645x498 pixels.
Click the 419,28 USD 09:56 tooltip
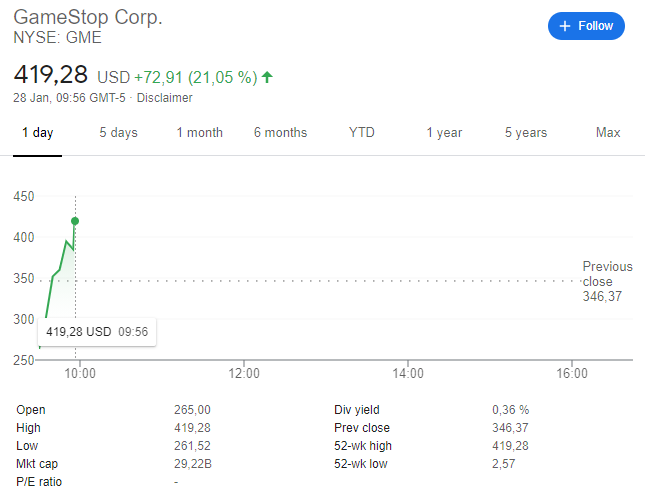(97, 332)
